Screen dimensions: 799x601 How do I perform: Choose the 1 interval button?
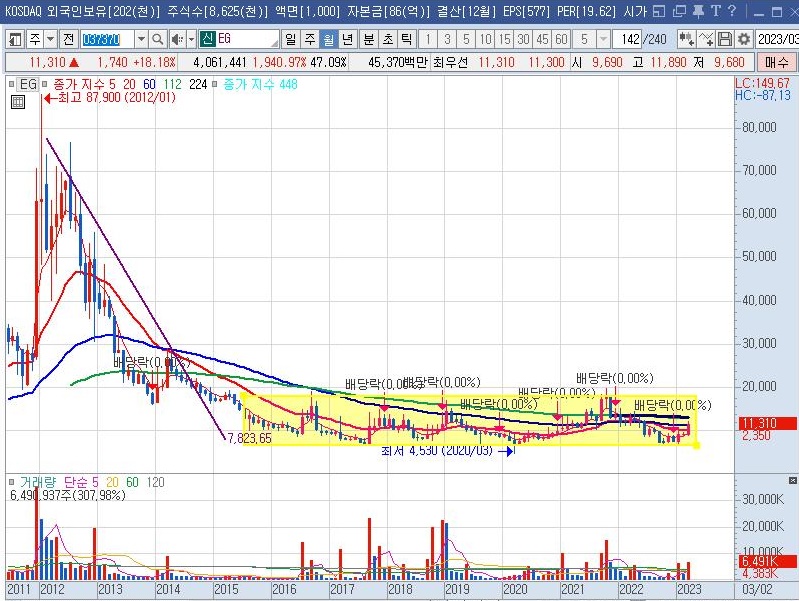[428, 39]
